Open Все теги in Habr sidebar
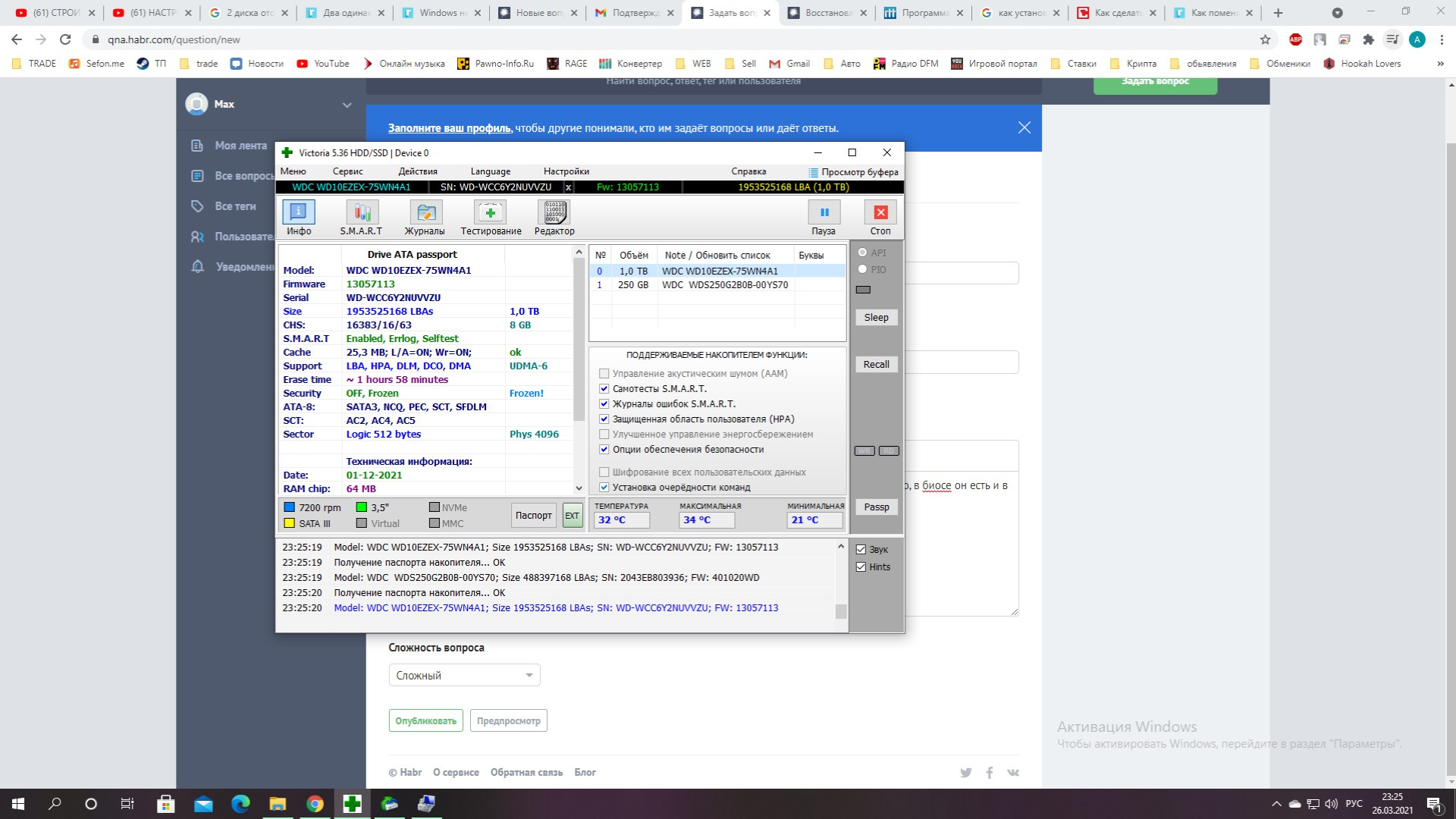Screen dimensions: 1456x819 [x=235, y=206]
